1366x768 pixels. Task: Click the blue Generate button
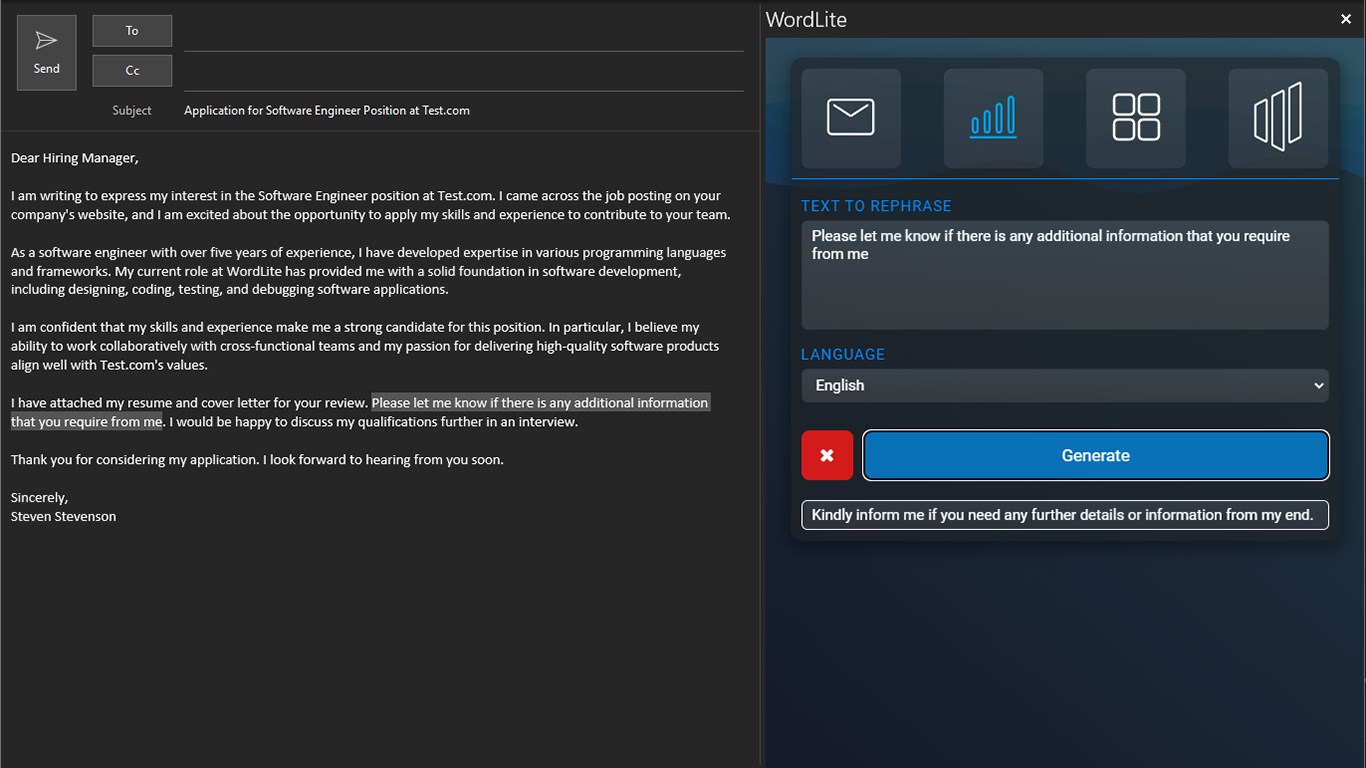tap(1096, 455)
